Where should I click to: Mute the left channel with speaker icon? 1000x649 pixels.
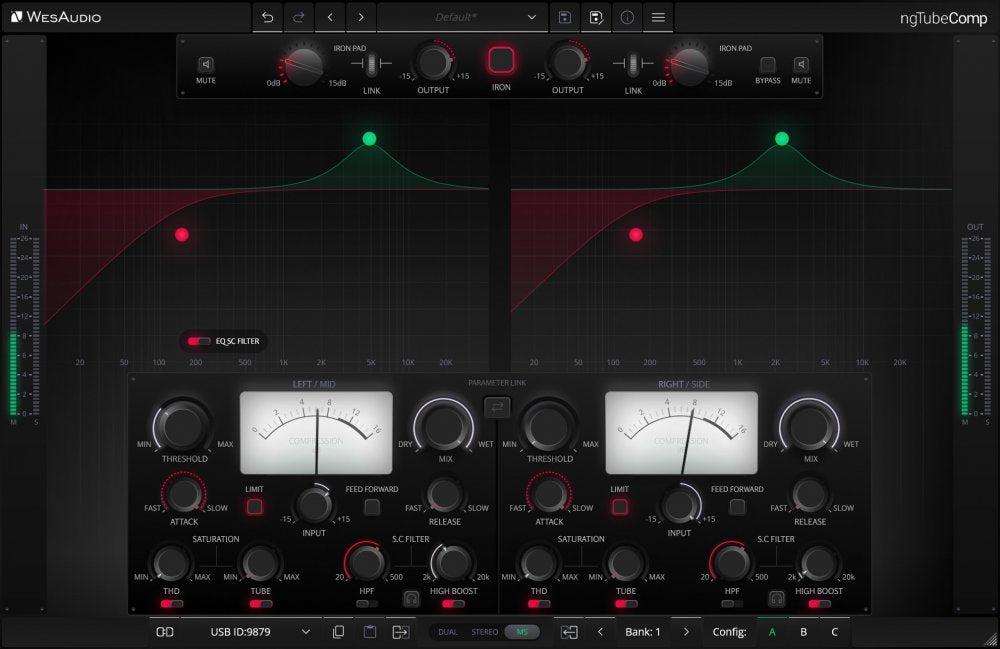206,65
